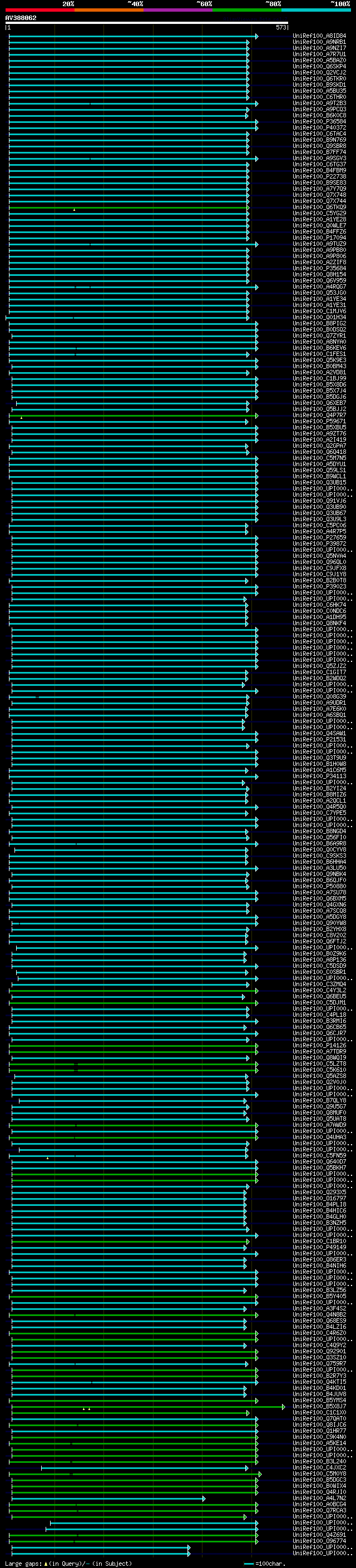Open hit UniRef100_P49149
The height and width of the screenshot is (1568, 356).
[319, 1247]
